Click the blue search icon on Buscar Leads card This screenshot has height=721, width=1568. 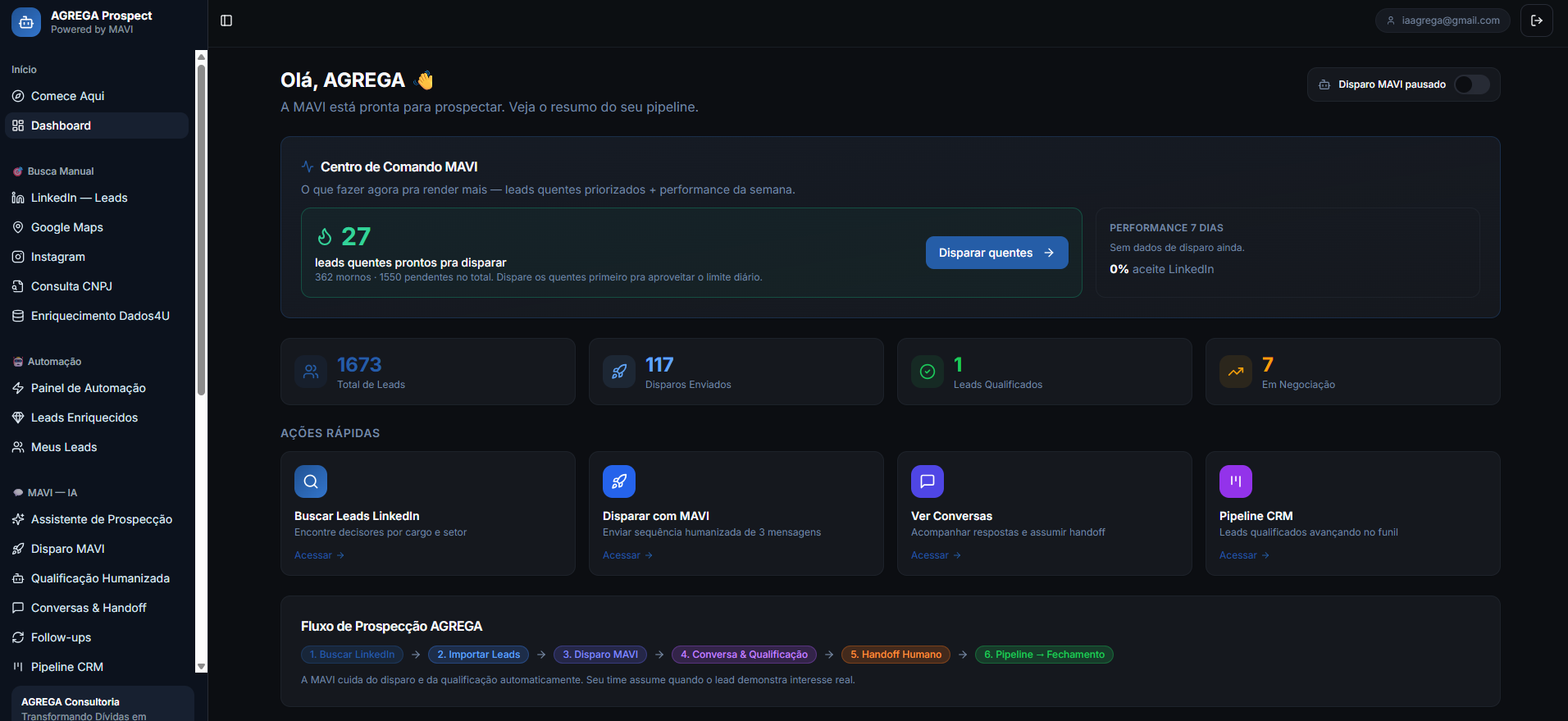[x=311, y=481]
